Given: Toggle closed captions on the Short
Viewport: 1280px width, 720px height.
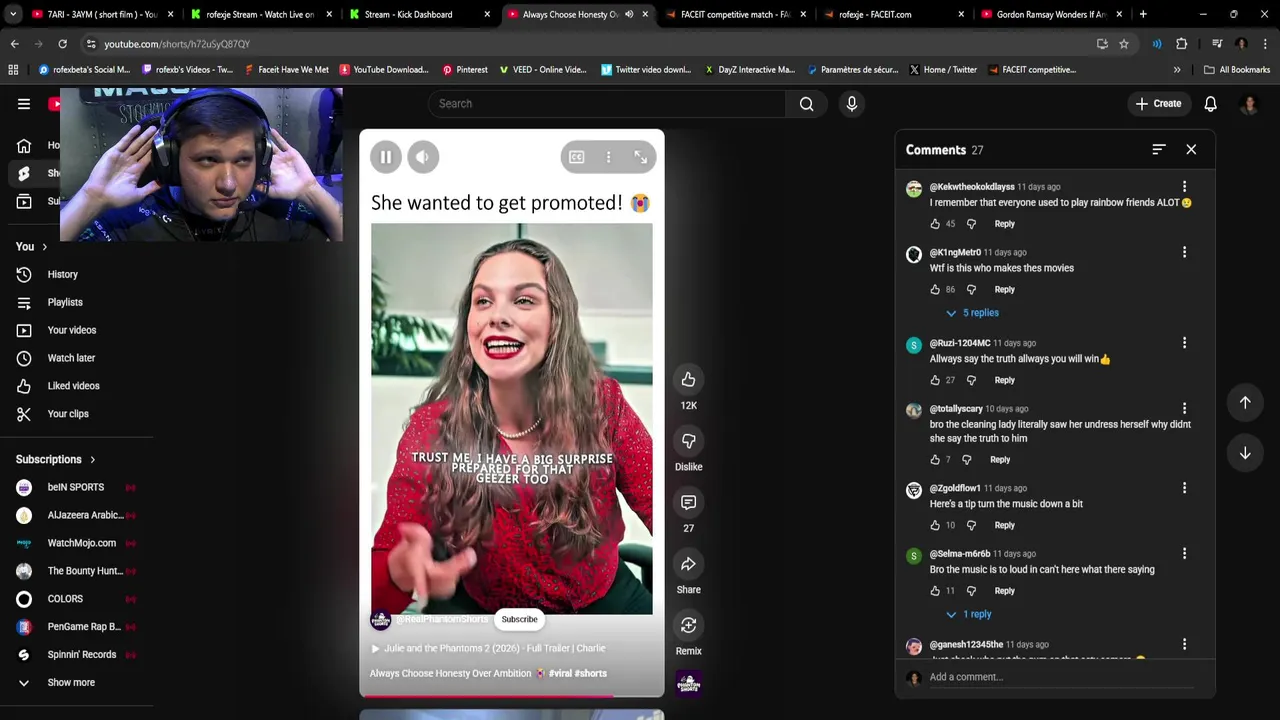Looking at the screenshot, I should point(577,157).
